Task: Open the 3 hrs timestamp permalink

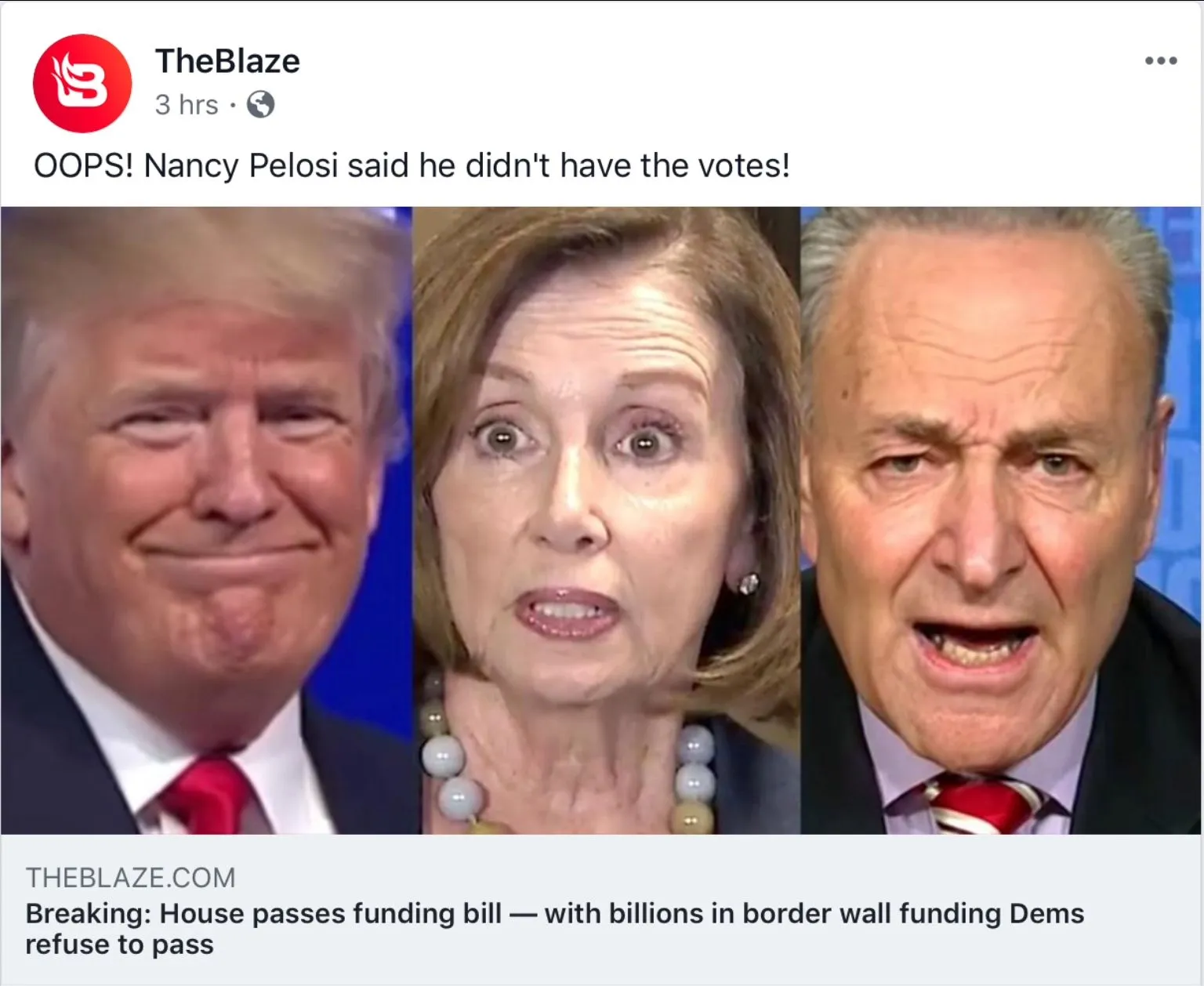Action: pyautogui.click(x=187, y=104)
